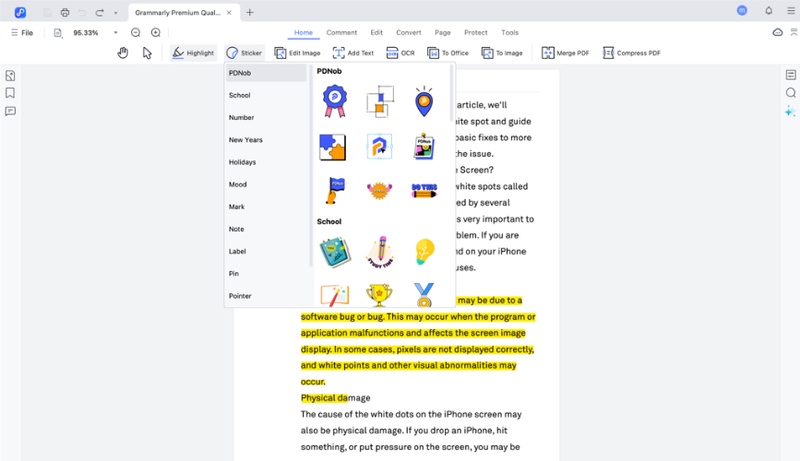
Task: Click the undo arrow icon
Action: 82,12
